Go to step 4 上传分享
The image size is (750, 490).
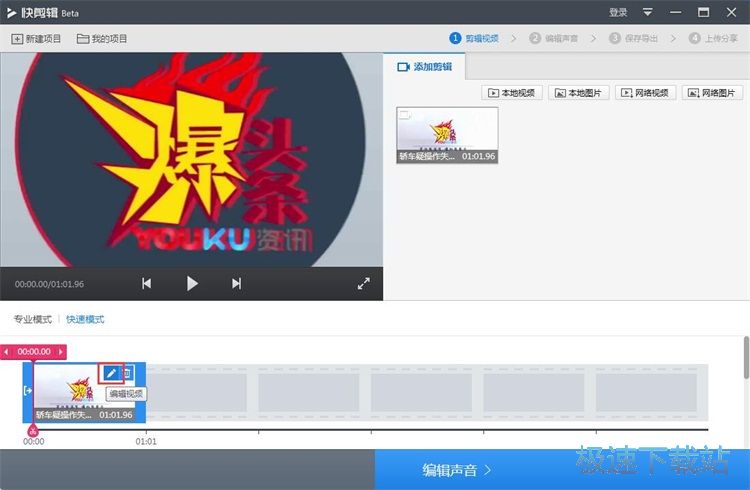point(713,38)
